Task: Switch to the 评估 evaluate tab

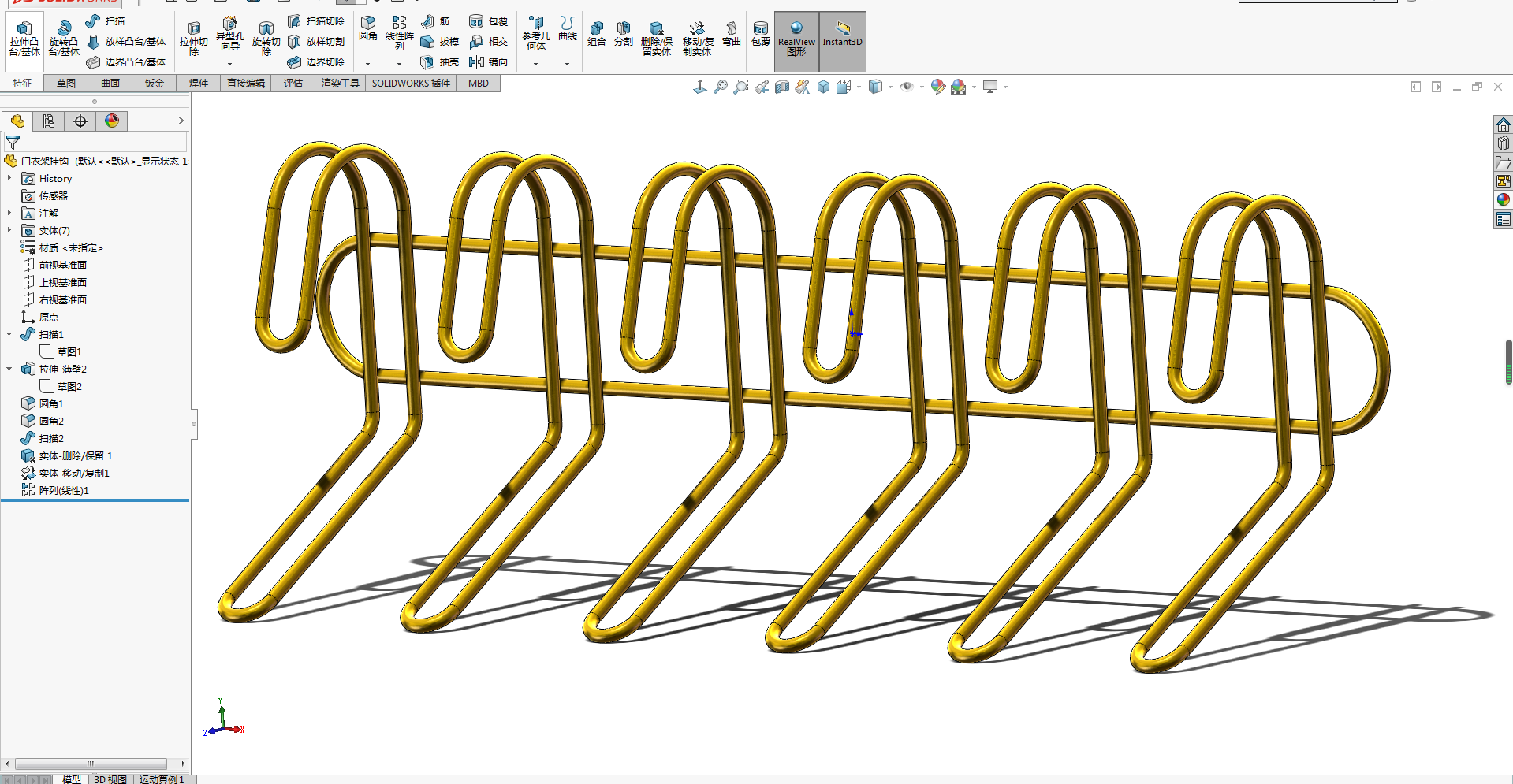Action: [293, 84]
